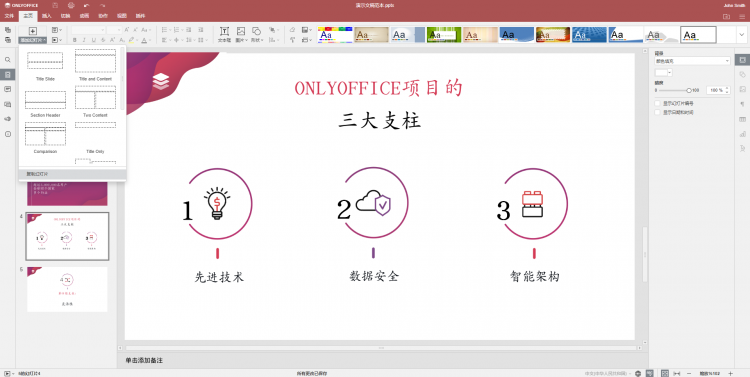Redo the last action
This screenshot has width=750, height=377.
coord(102,5)
